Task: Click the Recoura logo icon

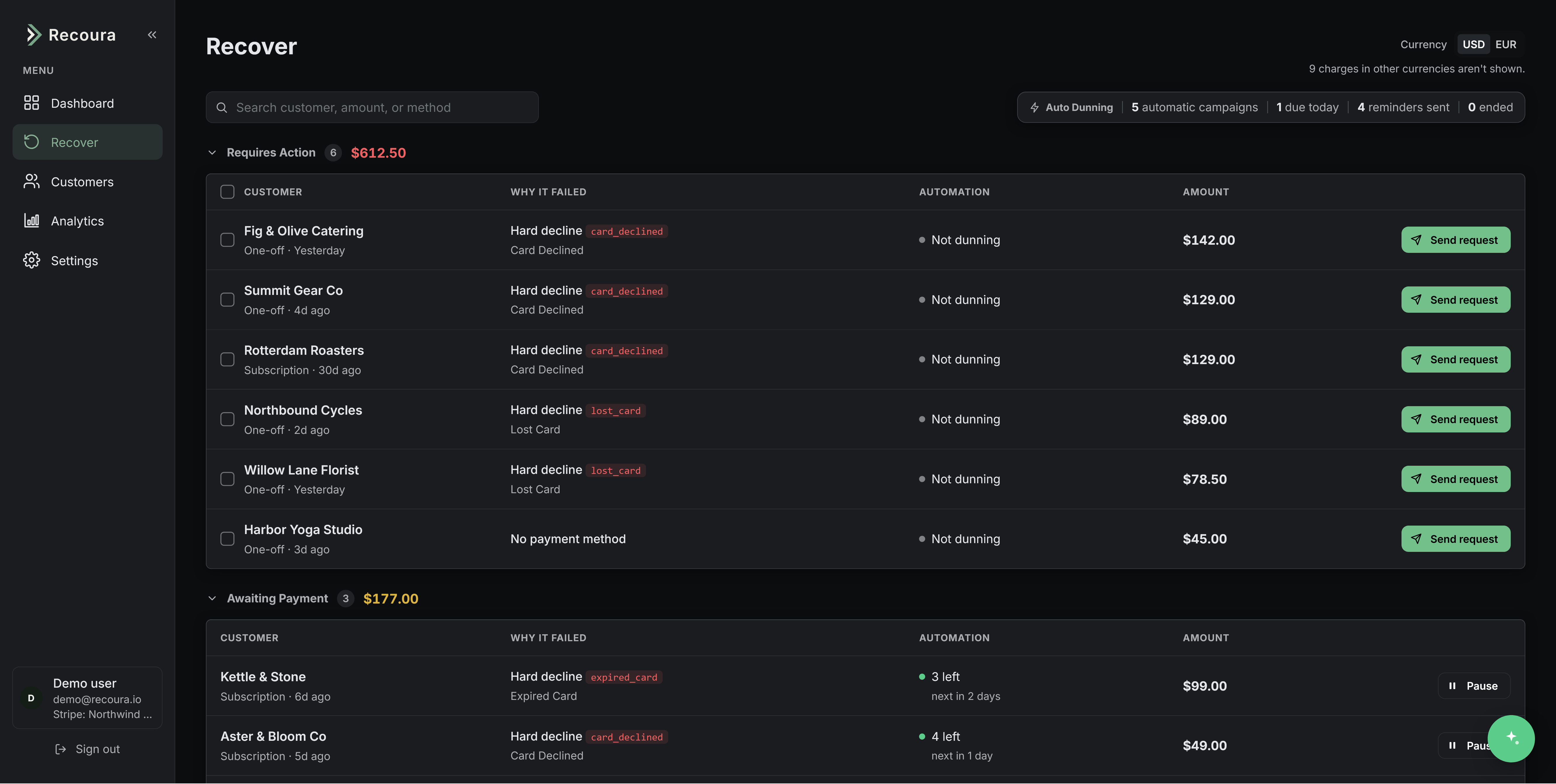Action: click(x=34, y=34)
